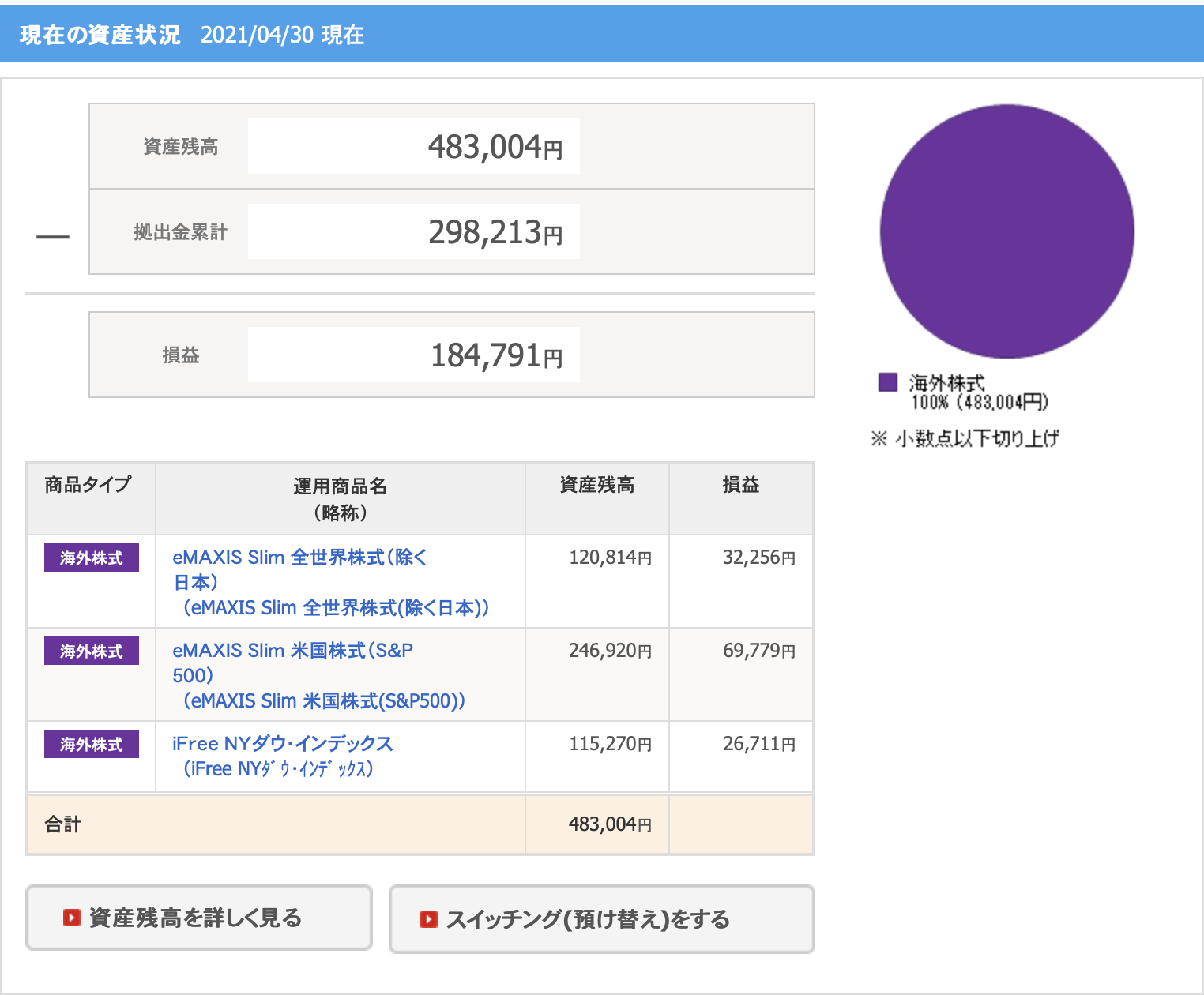Screen dimensions: 1204x995
Task: Click the 2021/04/30 現在 date text
Action: [x=283, y=35]
